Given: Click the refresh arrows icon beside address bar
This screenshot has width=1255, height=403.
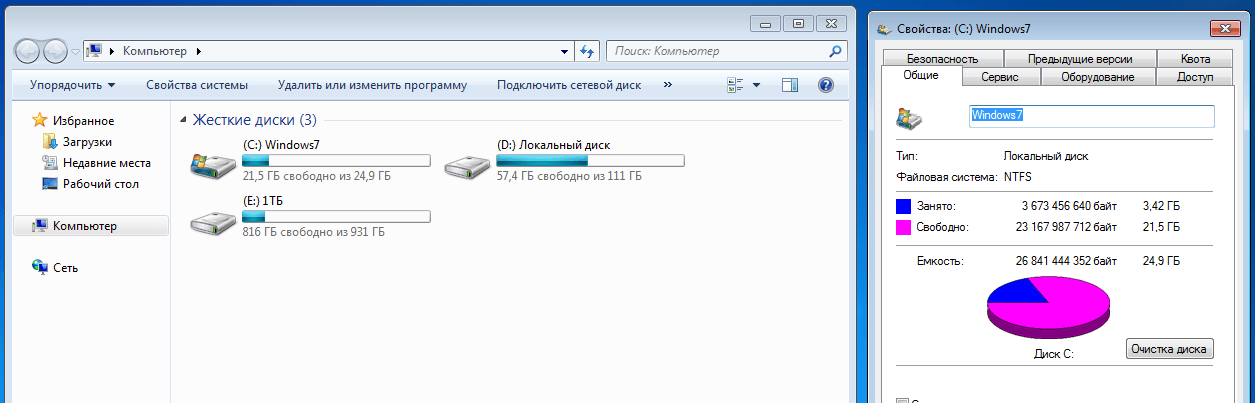Looking at the screenshot, I should (x=588, y=50).
